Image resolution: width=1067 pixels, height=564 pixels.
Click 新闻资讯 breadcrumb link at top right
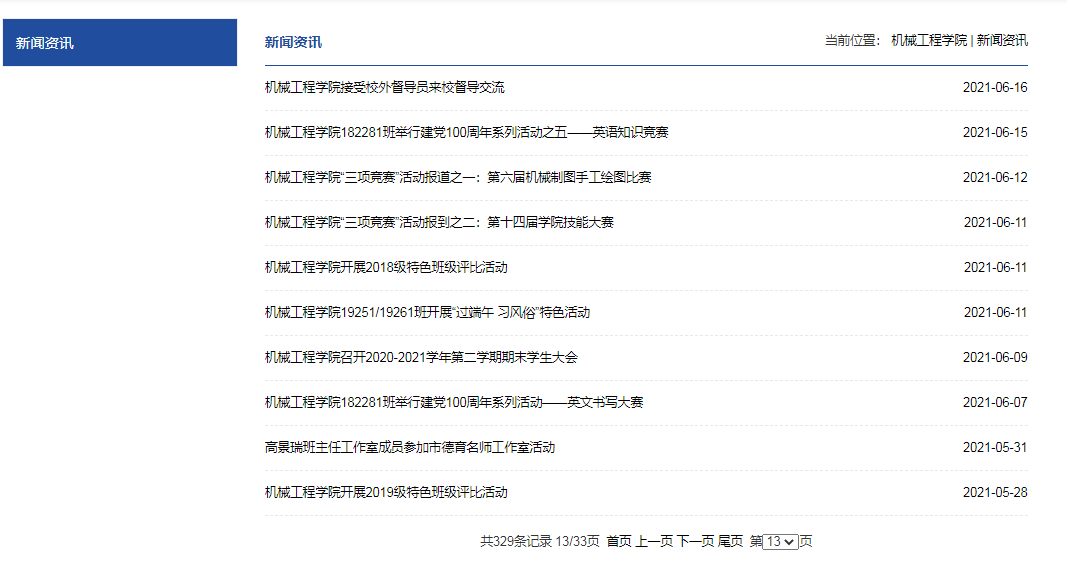pos(1002,40)
